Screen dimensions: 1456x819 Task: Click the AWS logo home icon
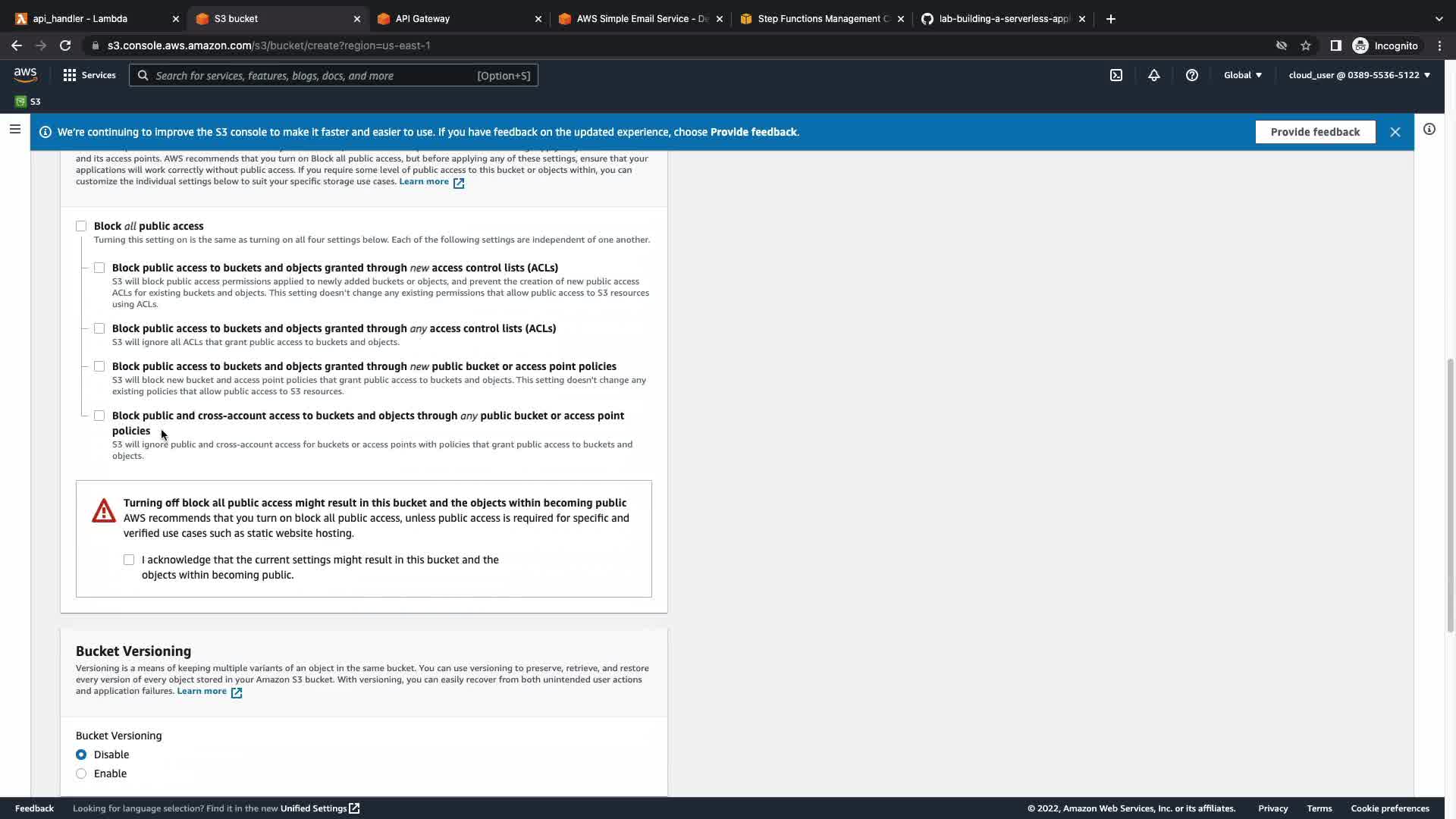pyautogui.click(x=25, y=74)
